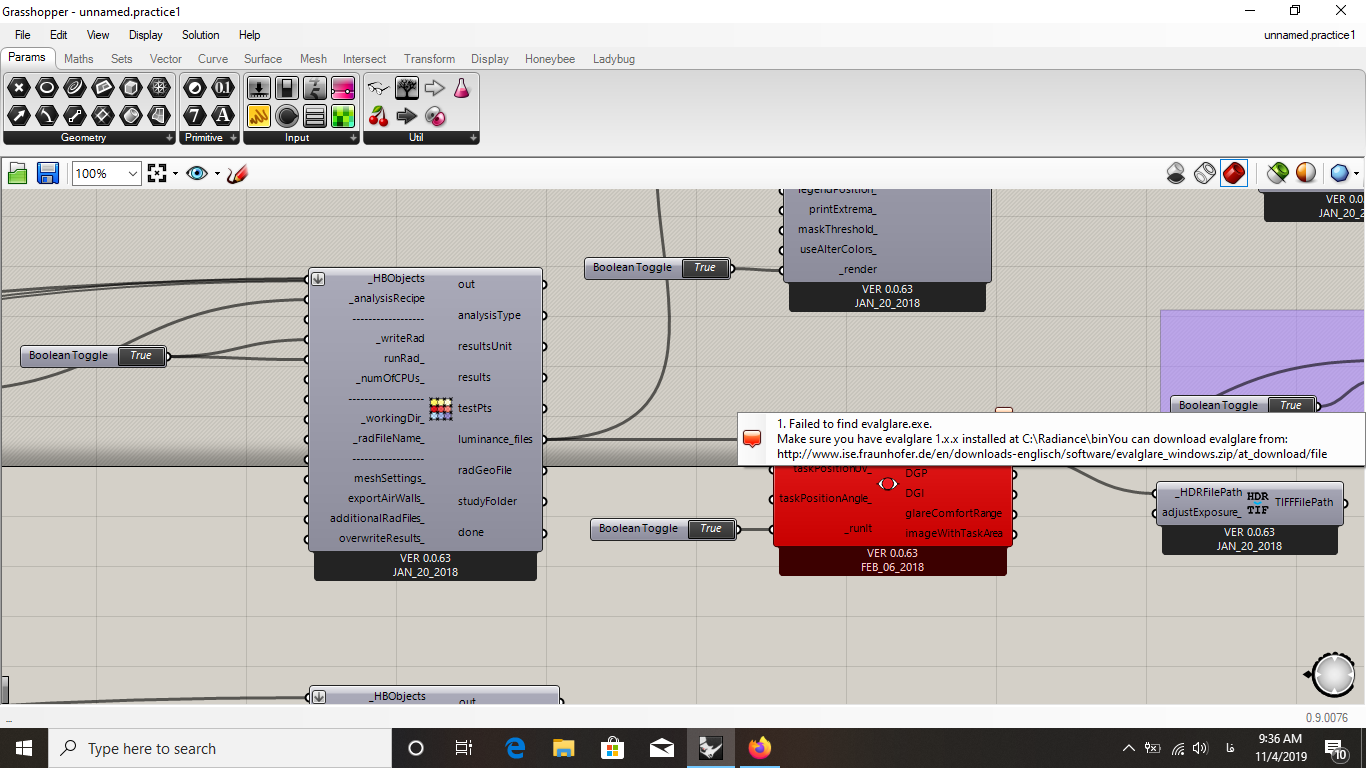Turn off Rhino preview with the first preview icon
This screenshot has height=768, width=1366.
1176,174
